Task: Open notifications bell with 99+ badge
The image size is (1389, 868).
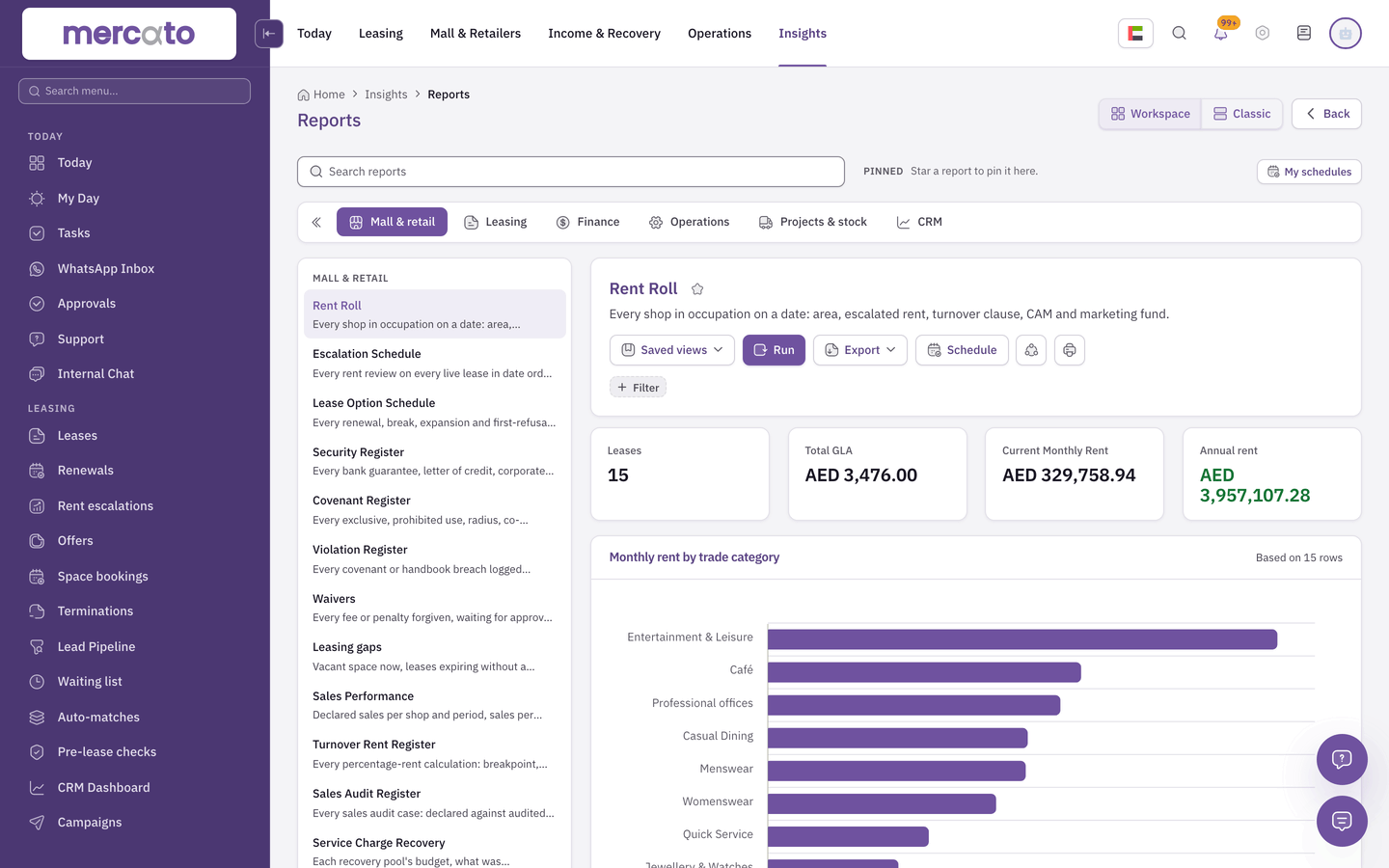Action: tap(1221, 34)
